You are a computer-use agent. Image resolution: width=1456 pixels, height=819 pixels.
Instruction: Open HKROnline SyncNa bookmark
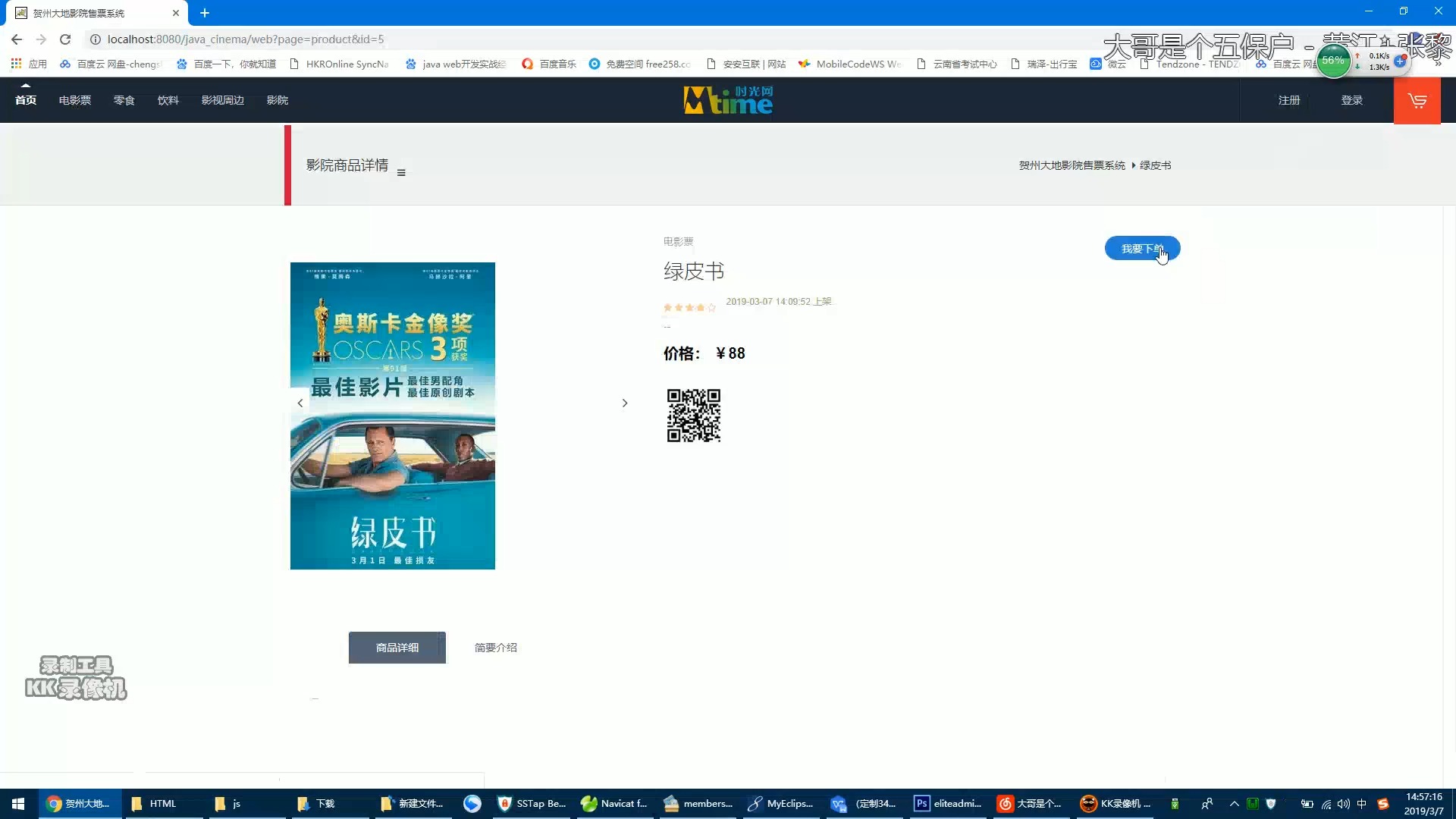pos(339,64)
